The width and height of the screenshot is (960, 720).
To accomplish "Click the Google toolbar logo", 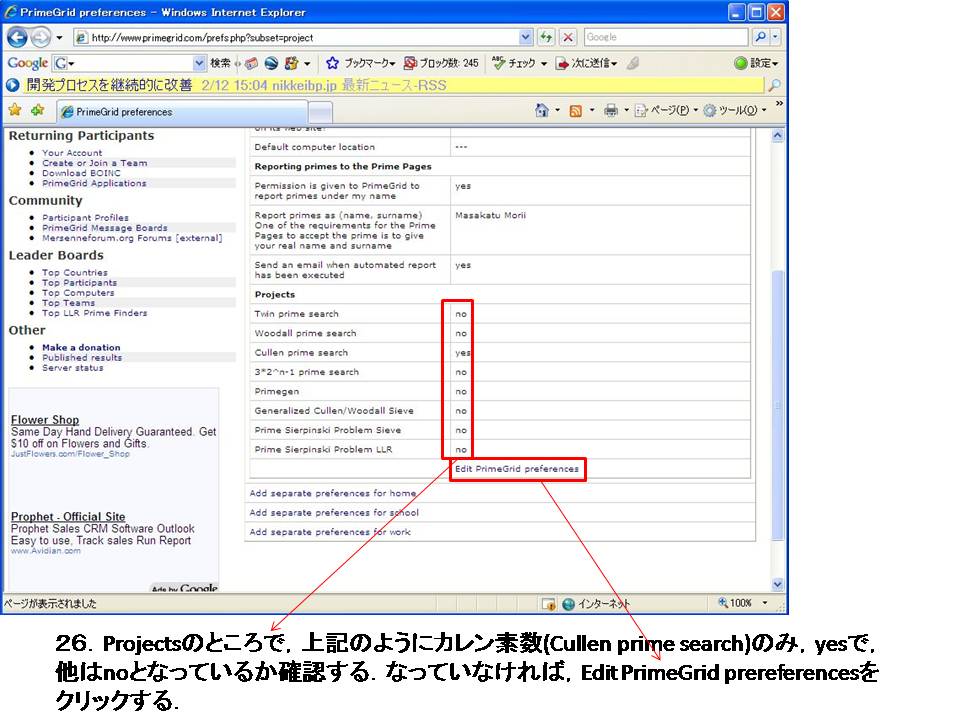I will click(x=28, y=63).
